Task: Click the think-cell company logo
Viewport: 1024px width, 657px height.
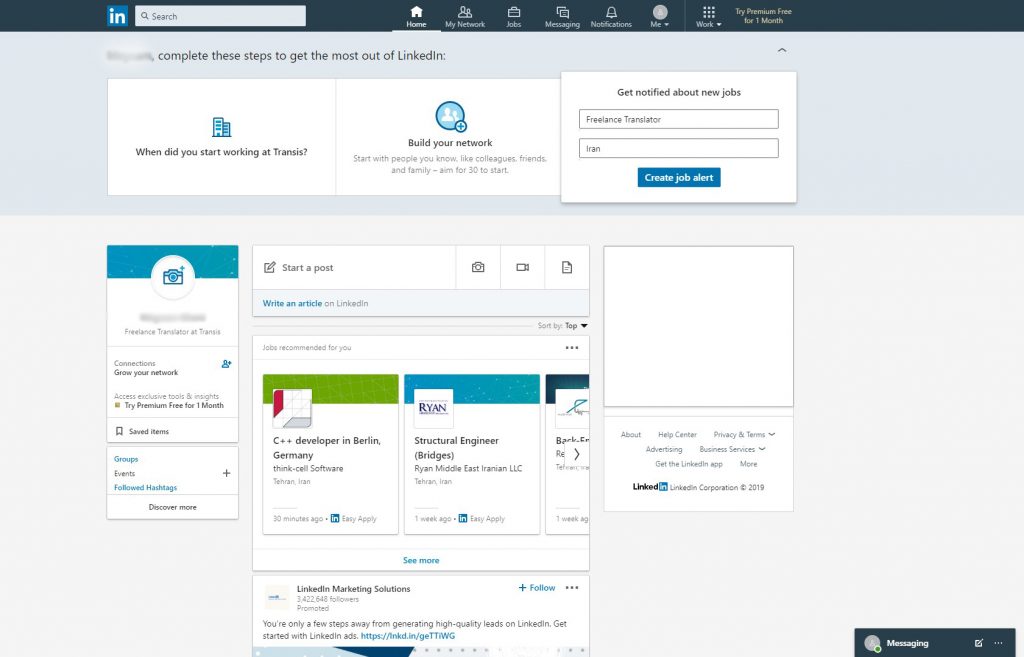Action: (x=292, y=408)
